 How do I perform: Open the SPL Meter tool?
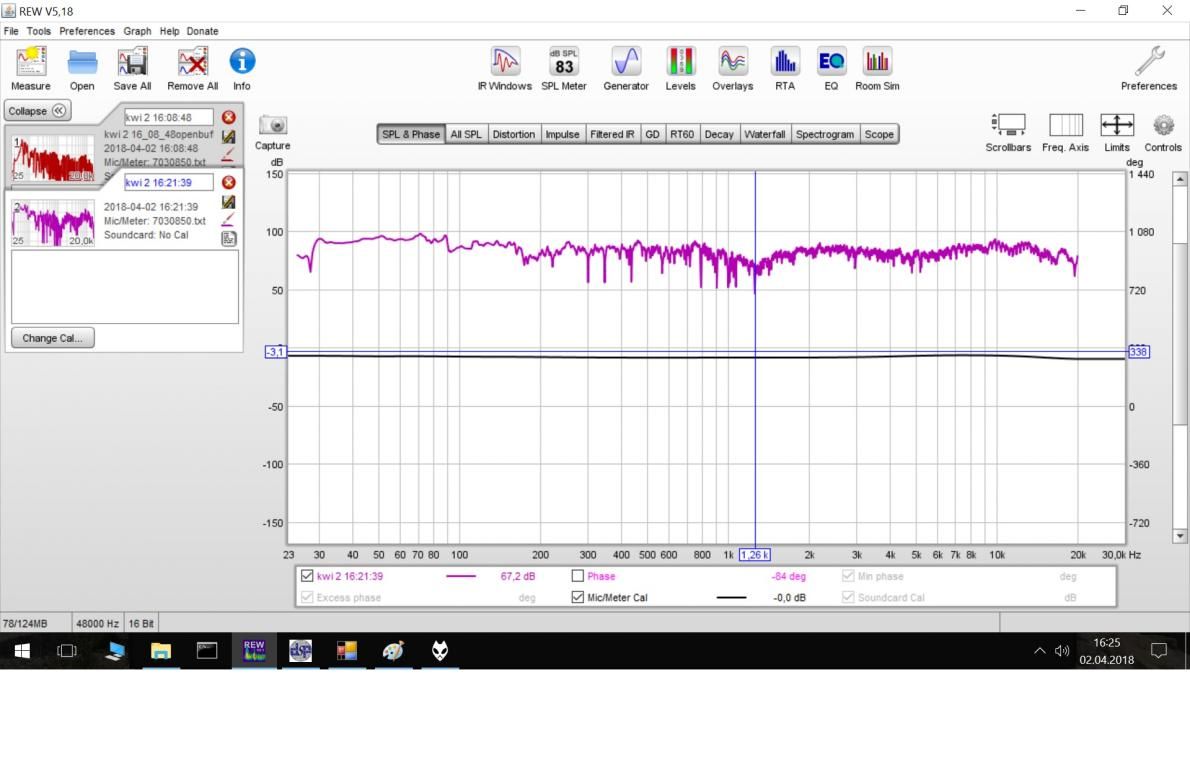pyautogui.click(x=564, y=68)
